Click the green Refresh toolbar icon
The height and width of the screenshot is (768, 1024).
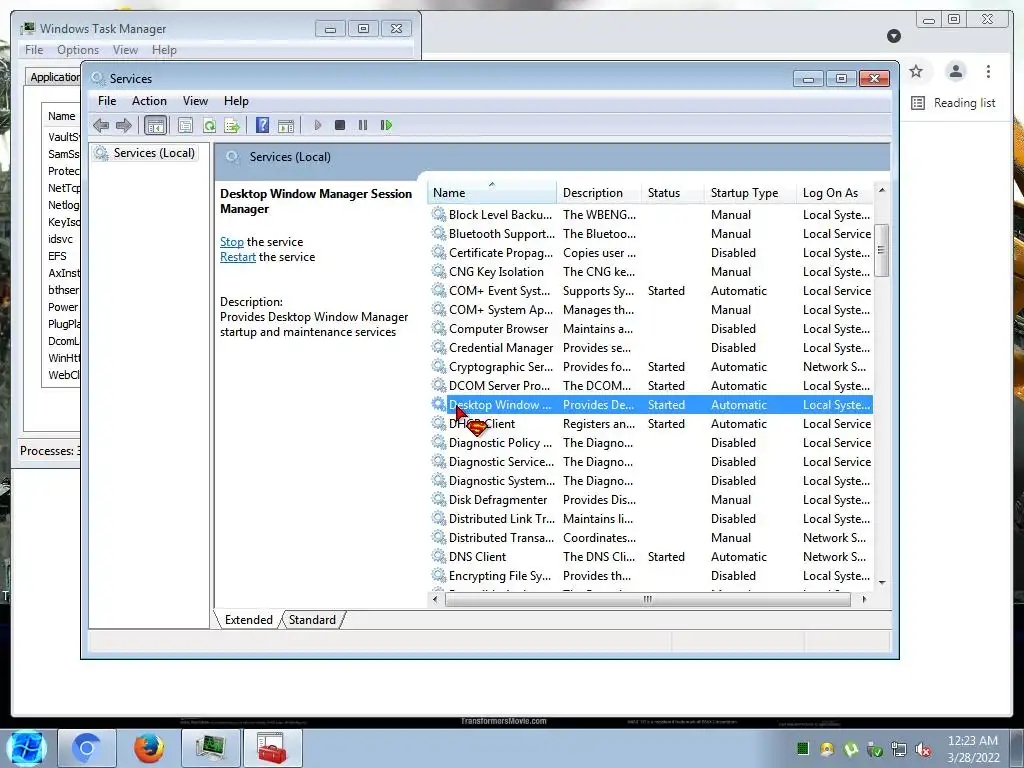(209, 125)
